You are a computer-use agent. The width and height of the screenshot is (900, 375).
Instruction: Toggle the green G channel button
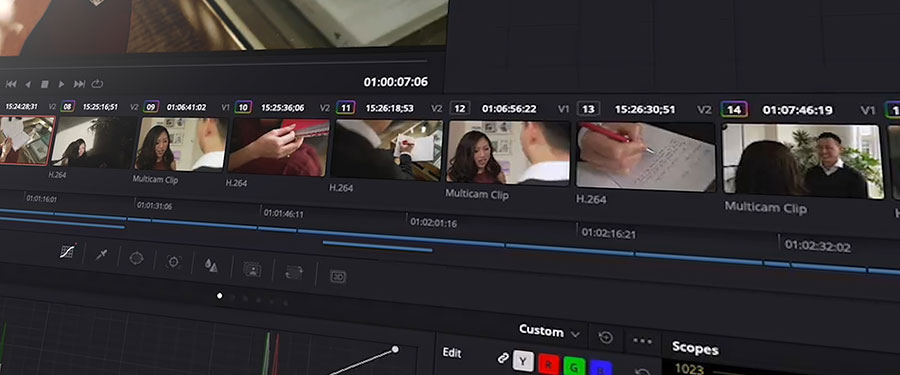click(574, 366)
